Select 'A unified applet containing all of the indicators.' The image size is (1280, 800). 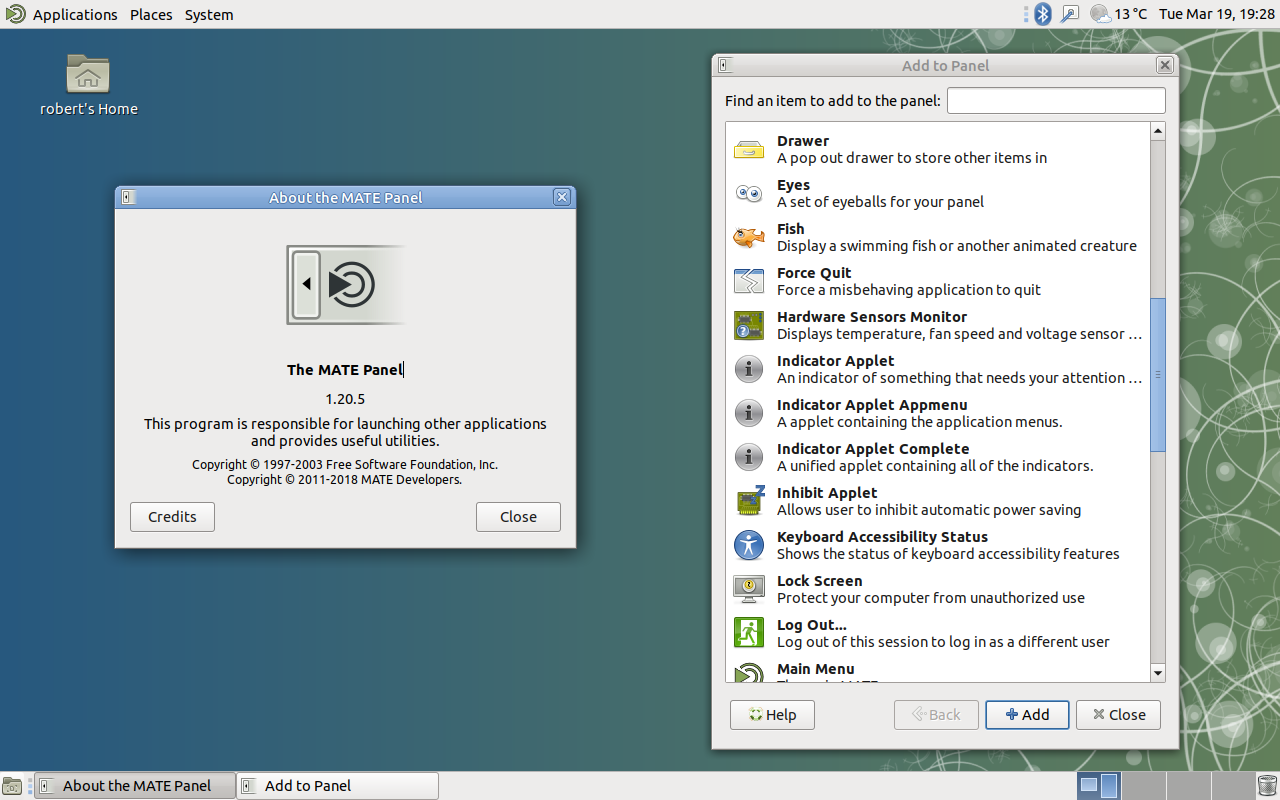click(935, 466)
